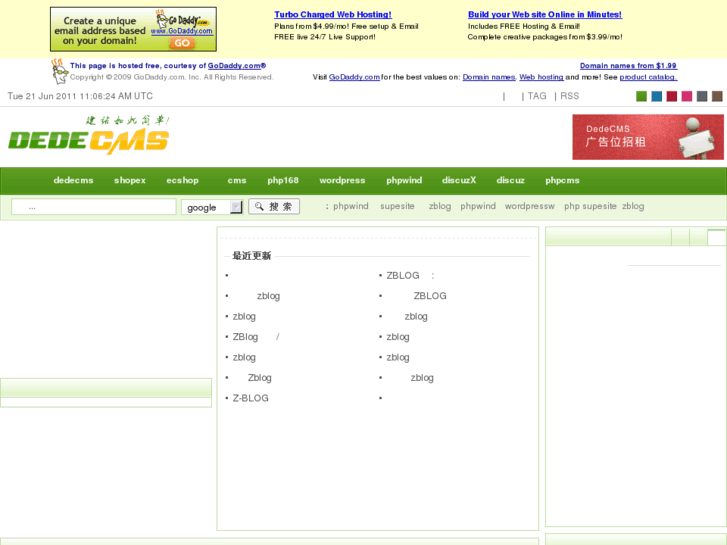Open the dedecms navigation item
727x545 pixels.
pos(73,180)
